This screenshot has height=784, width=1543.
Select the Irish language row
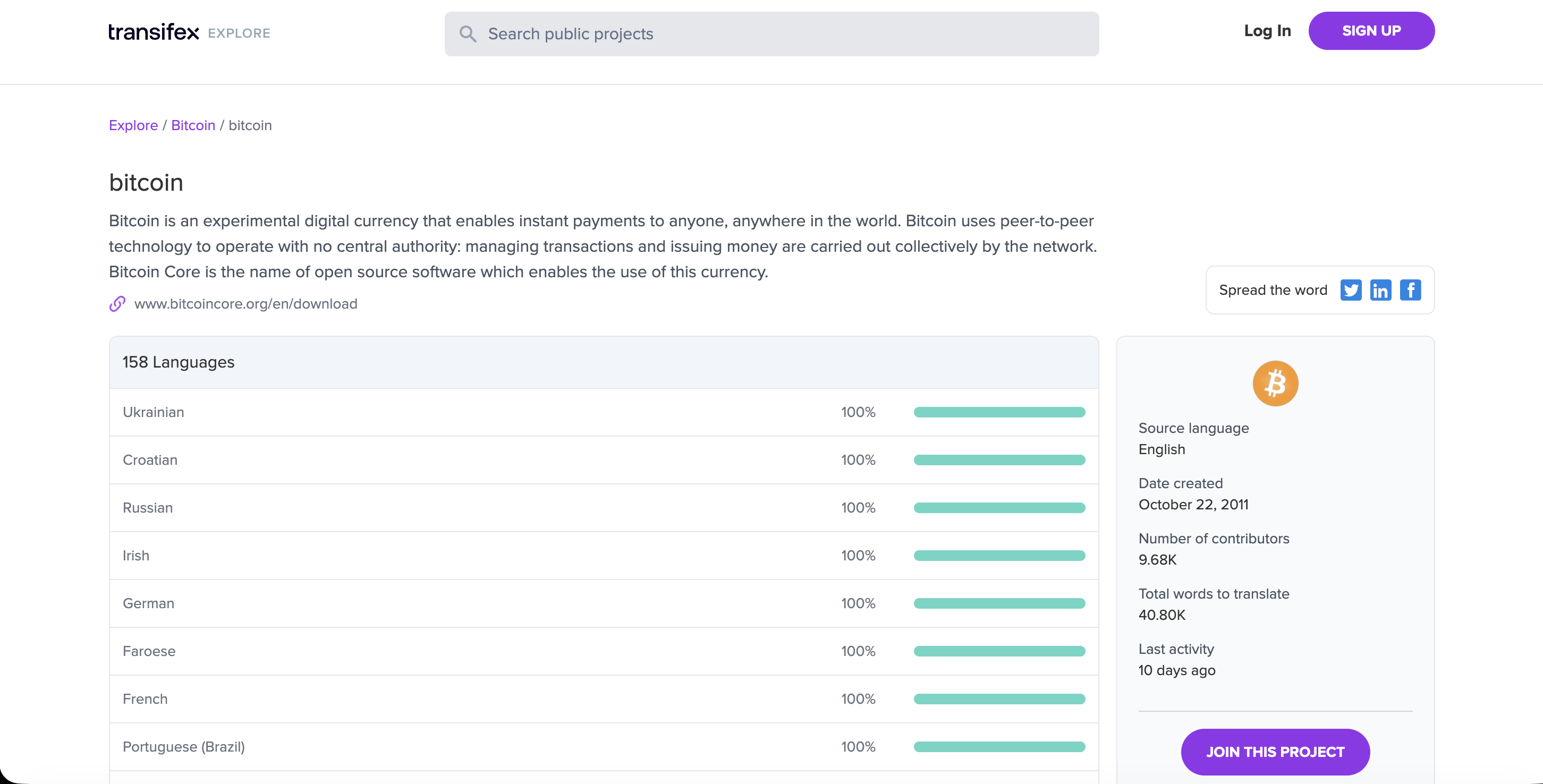click(604, 556)
